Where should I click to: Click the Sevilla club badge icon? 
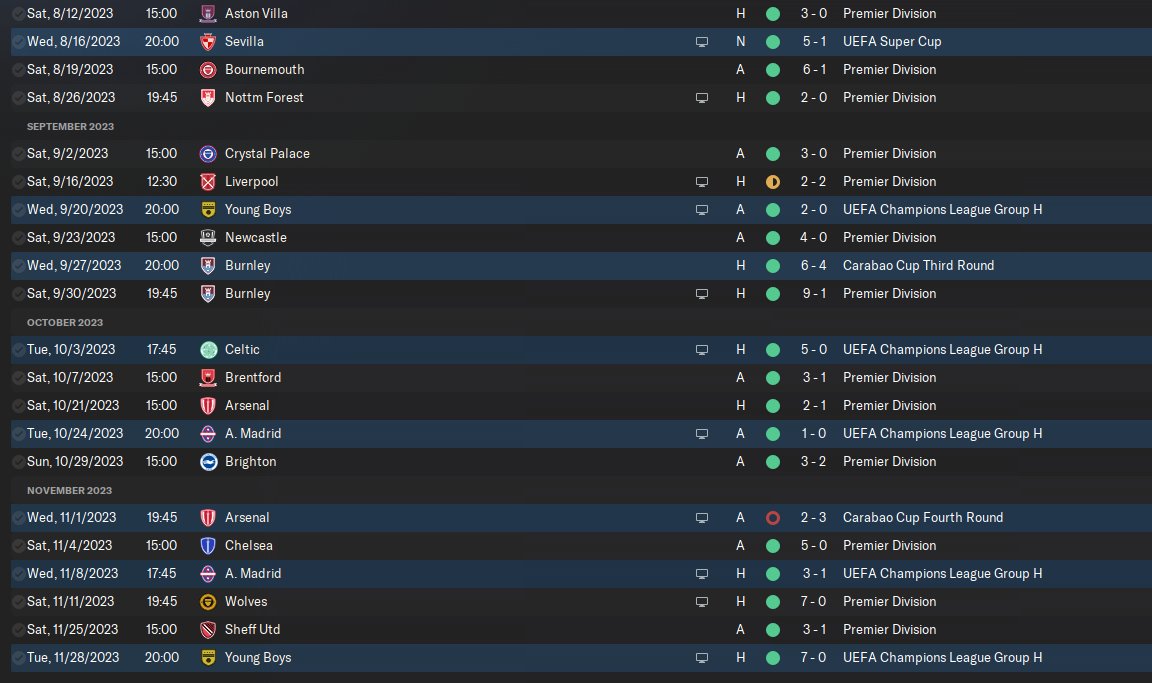pos(208,42)
